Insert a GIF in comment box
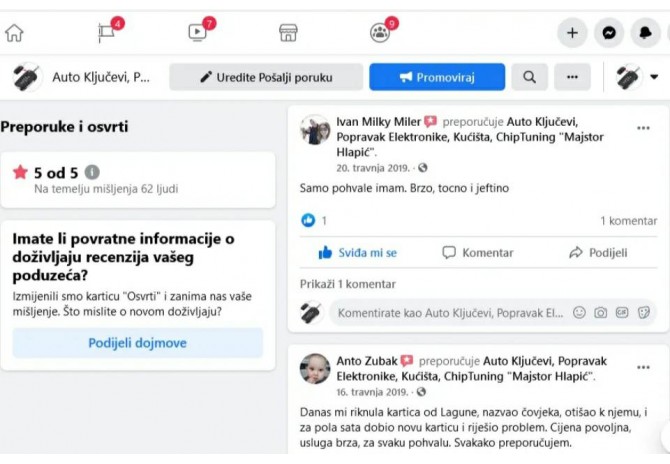The width and height of the screenshot is (670, 464). 622,313
